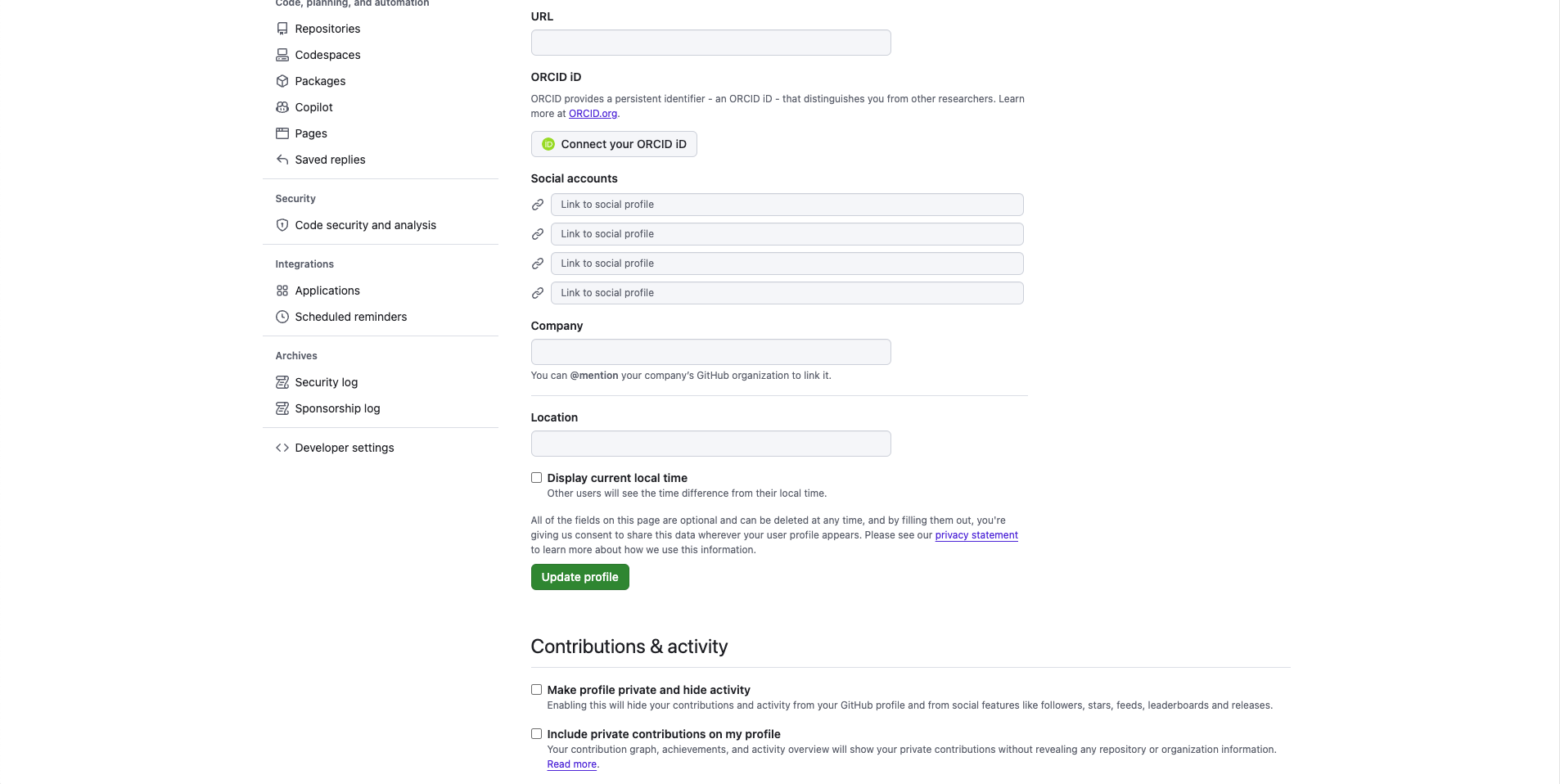Click the Codespaces icon in sidebar
The height and width of the screenshot is (784, 1560).
[x=282, y=55]
